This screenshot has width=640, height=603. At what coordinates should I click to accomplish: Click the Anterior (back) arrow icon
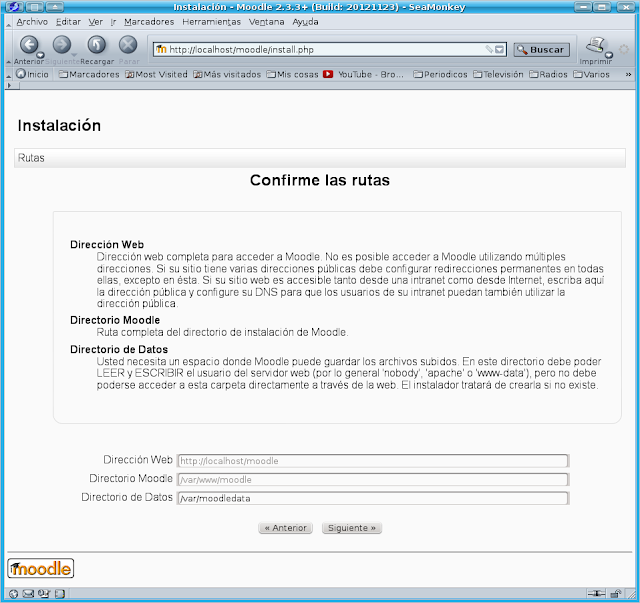click(29, 45)
